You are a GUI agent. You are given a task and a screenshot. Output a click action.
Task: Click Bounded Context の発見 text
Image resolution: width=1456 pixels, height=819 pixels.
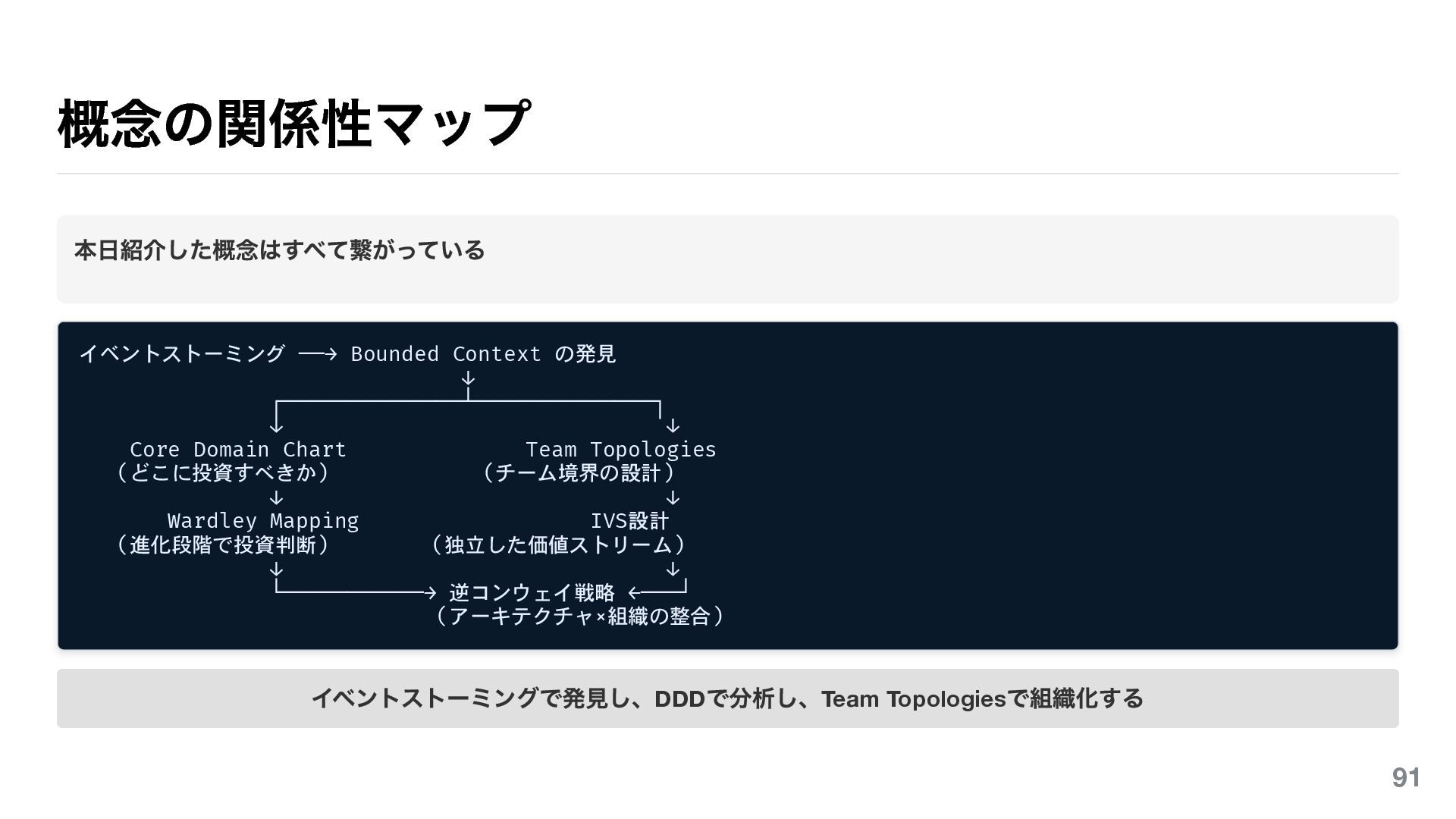(x=483, y=354)
